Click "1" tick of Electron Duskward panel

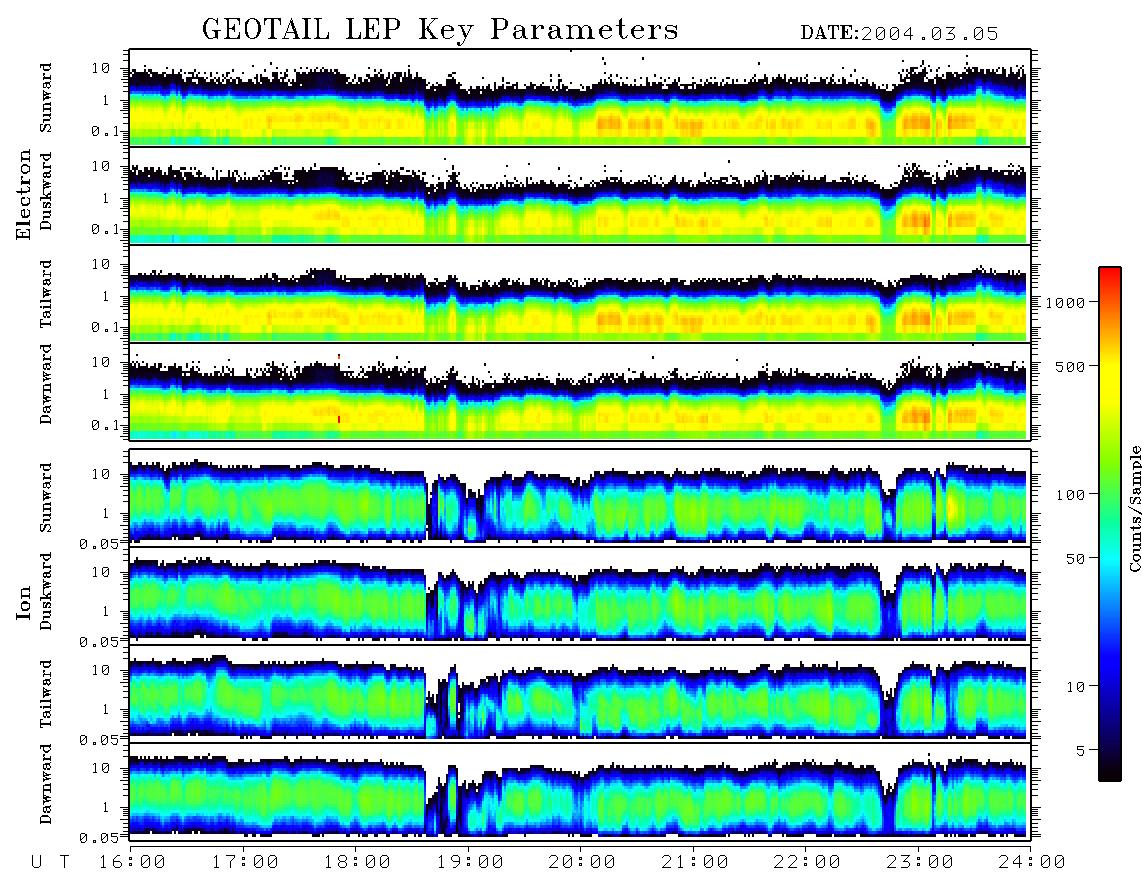coord(106,198)
